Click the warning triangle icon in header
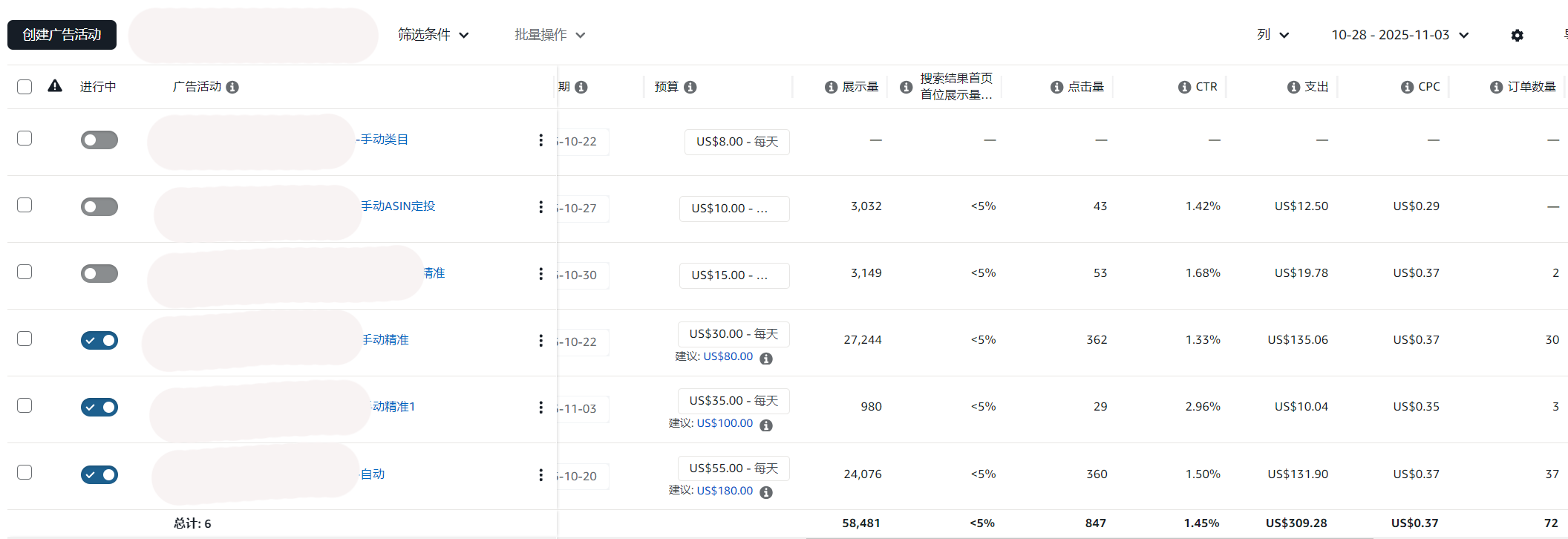 [55, 86]
